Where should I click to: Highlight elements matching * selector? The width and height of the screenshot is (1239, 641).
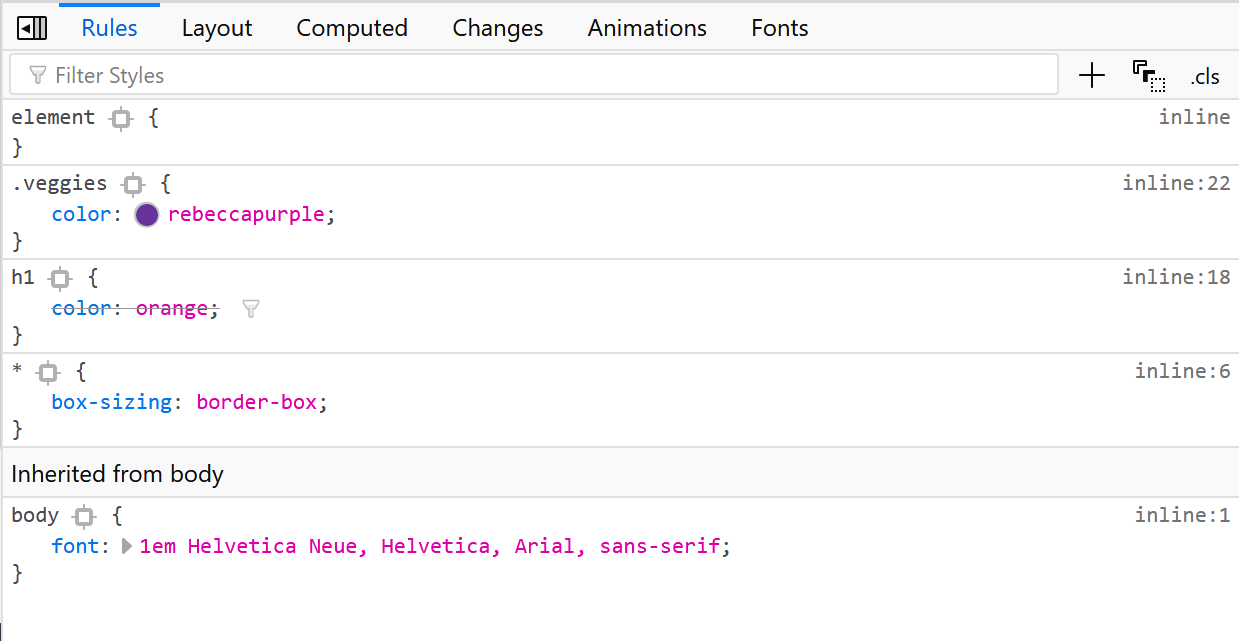pyautogui.click(x=47, y=373)
